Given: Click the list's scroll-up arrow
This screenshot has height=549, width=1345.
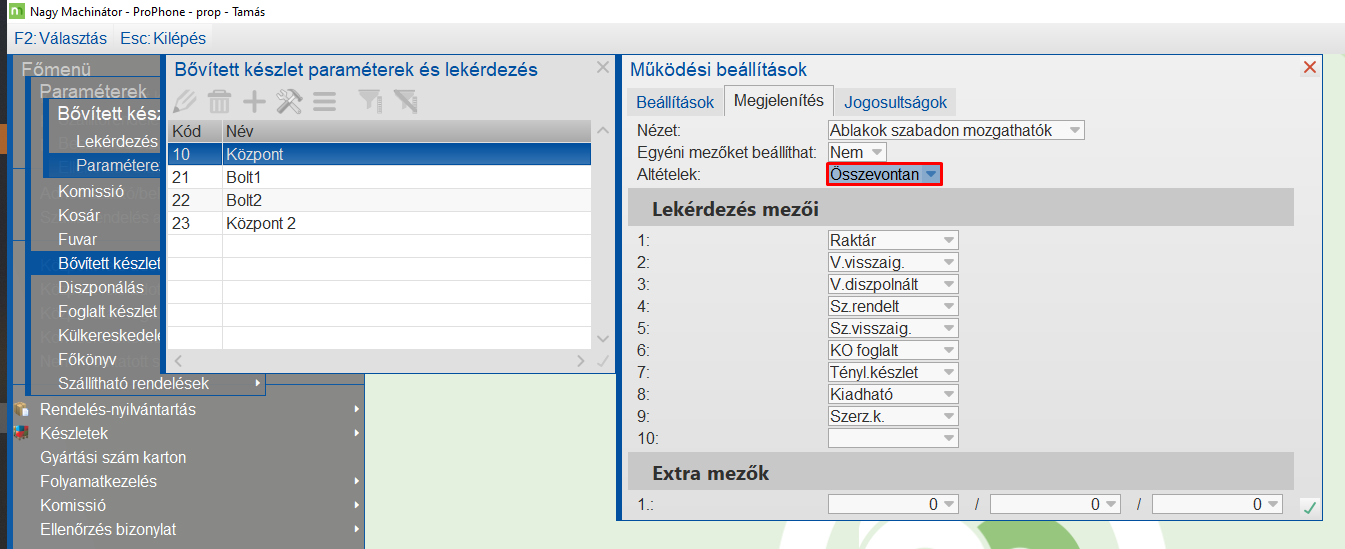Looking at the screenshot, I should (x=602, y=130).
